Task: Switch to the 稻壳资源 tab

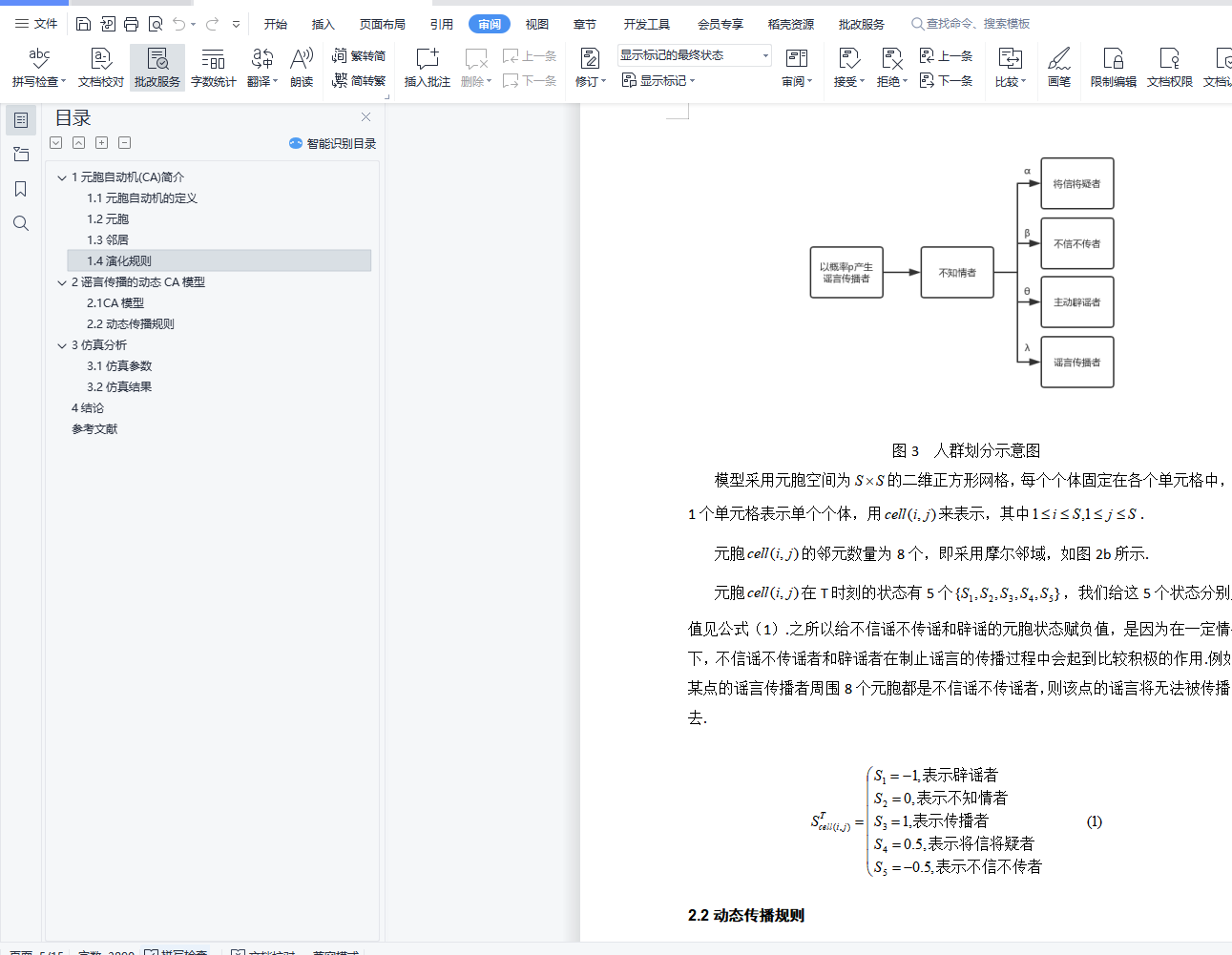Action: 791,24
